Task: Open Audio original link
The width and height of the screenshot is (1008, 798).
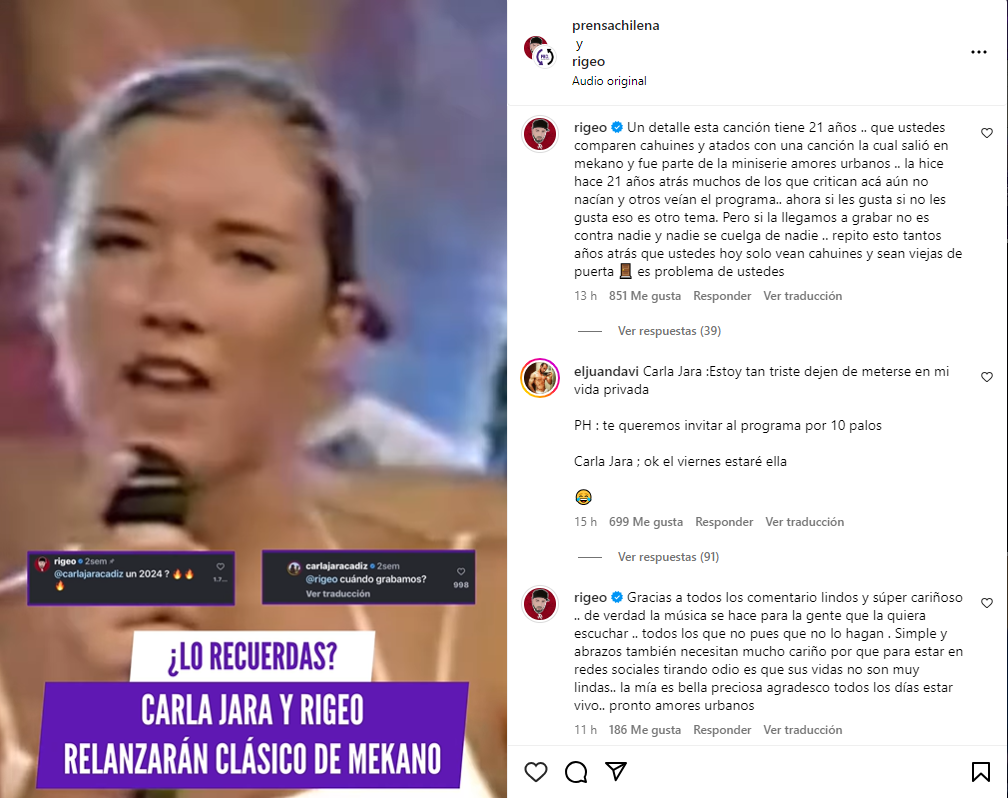Action: (x=609, y=81)
